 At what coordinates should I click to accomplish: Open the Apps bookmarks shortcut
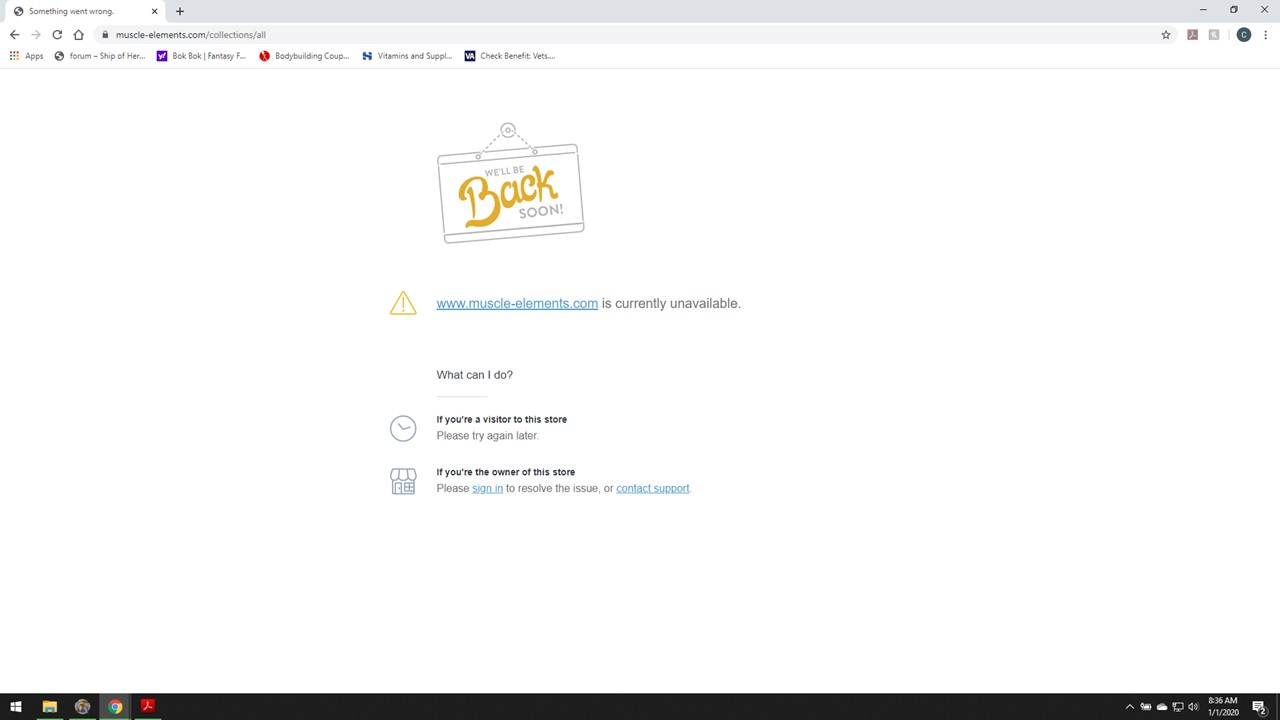click(27, 56)
